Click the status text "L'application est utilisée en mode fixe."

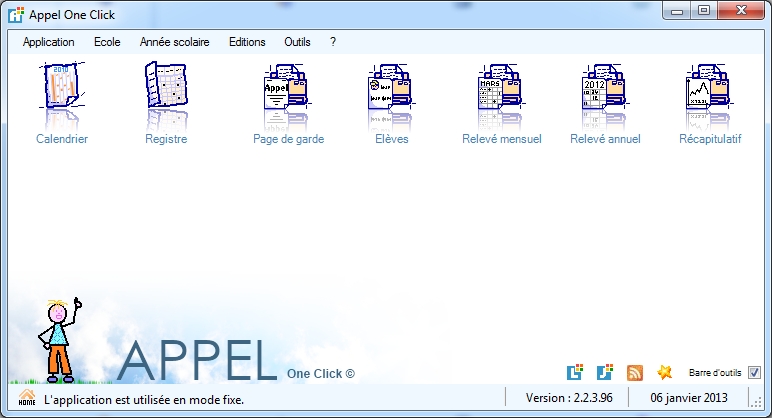144,400
